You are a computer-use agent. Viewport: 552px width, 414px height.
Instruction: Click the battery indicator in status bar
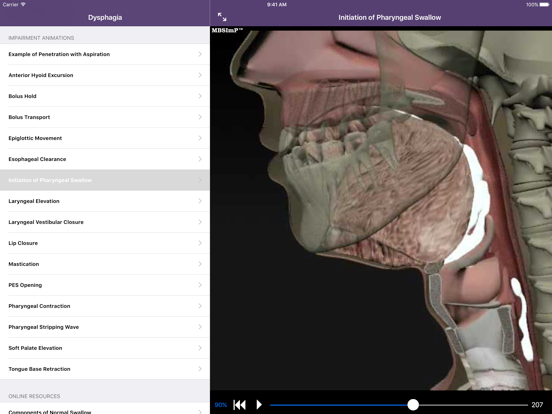tap(544, 5)
